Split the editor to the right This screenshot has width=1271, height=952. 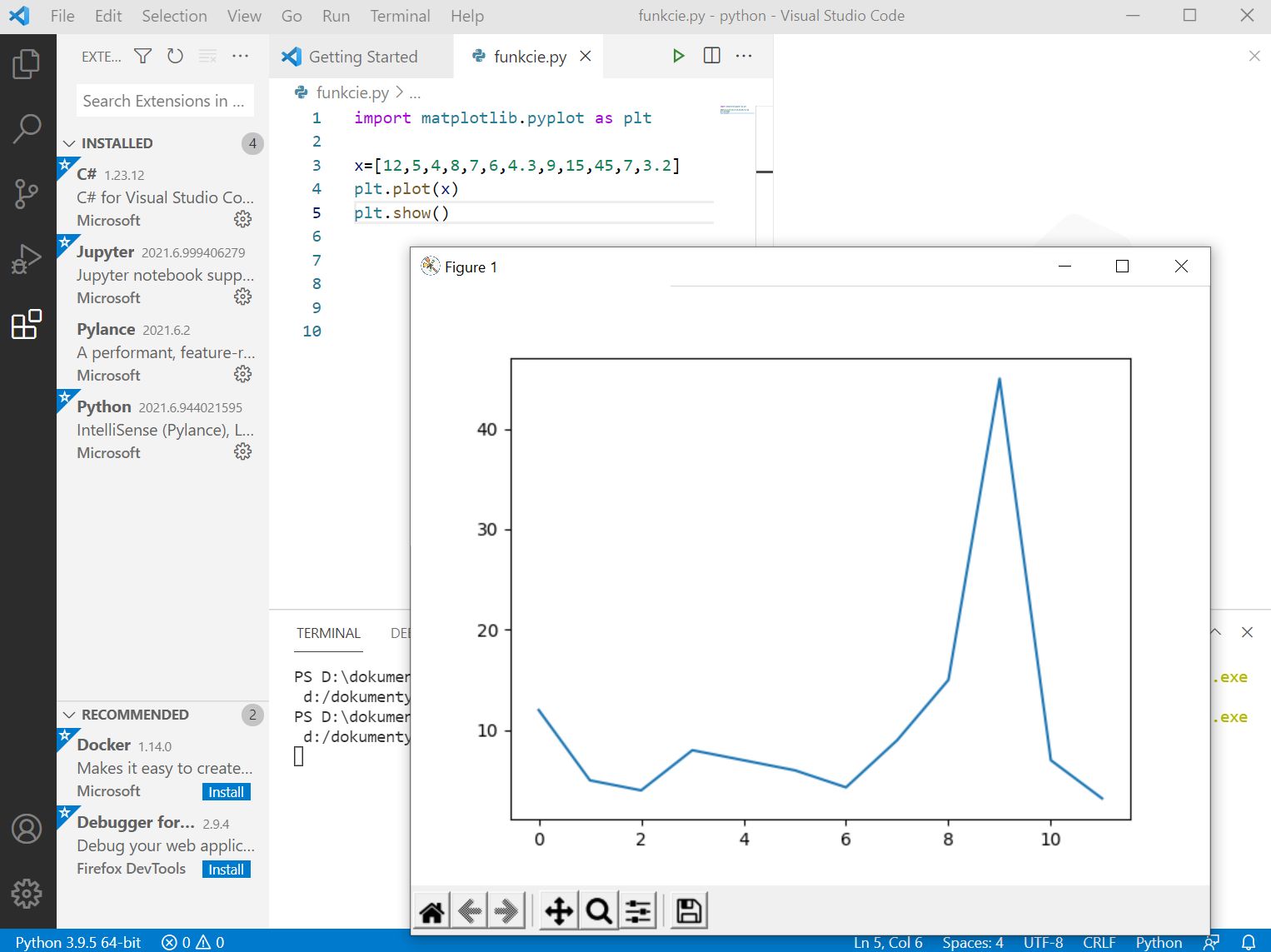[711, 56]
